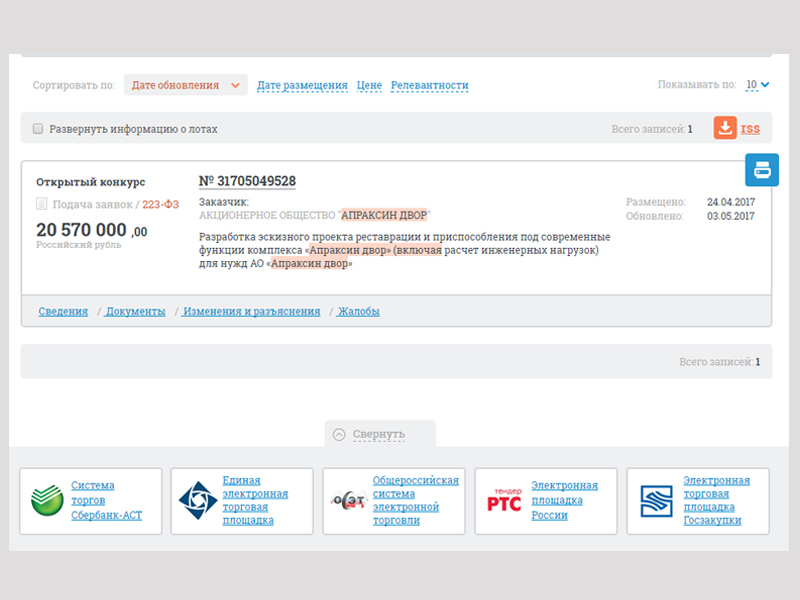
Task: Click the Госзакупки trading platform logo
Action: 657,501
